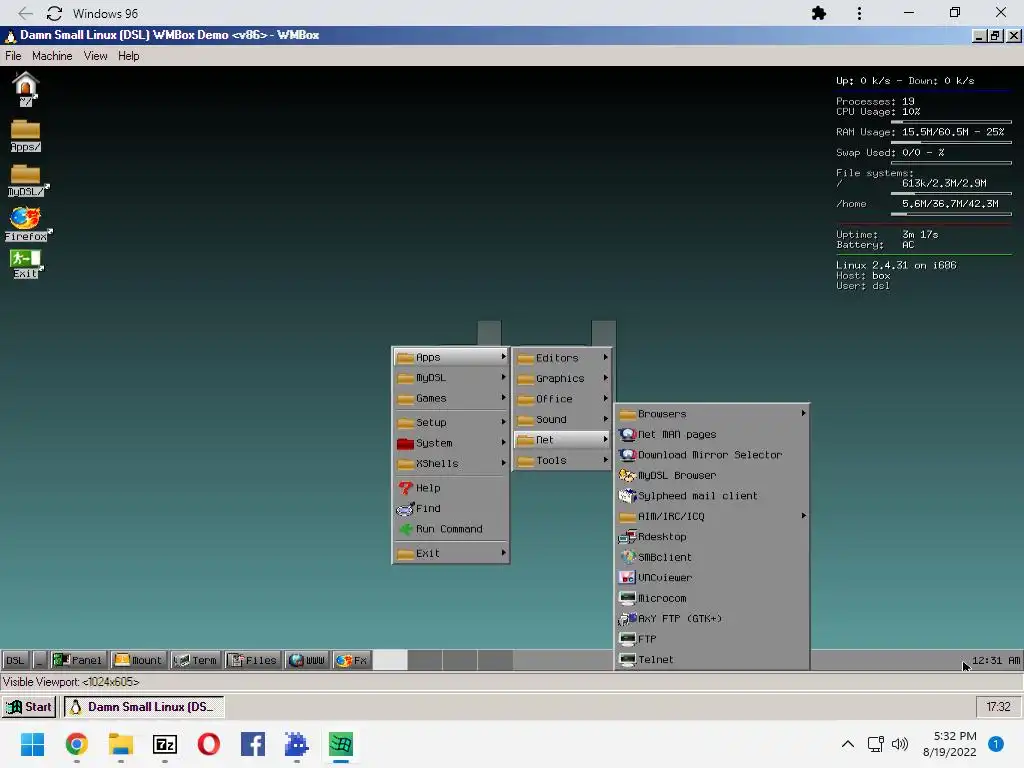Click the Panel taskbar launcher
The image size is (1024, 768).
[x=77, y=660]
